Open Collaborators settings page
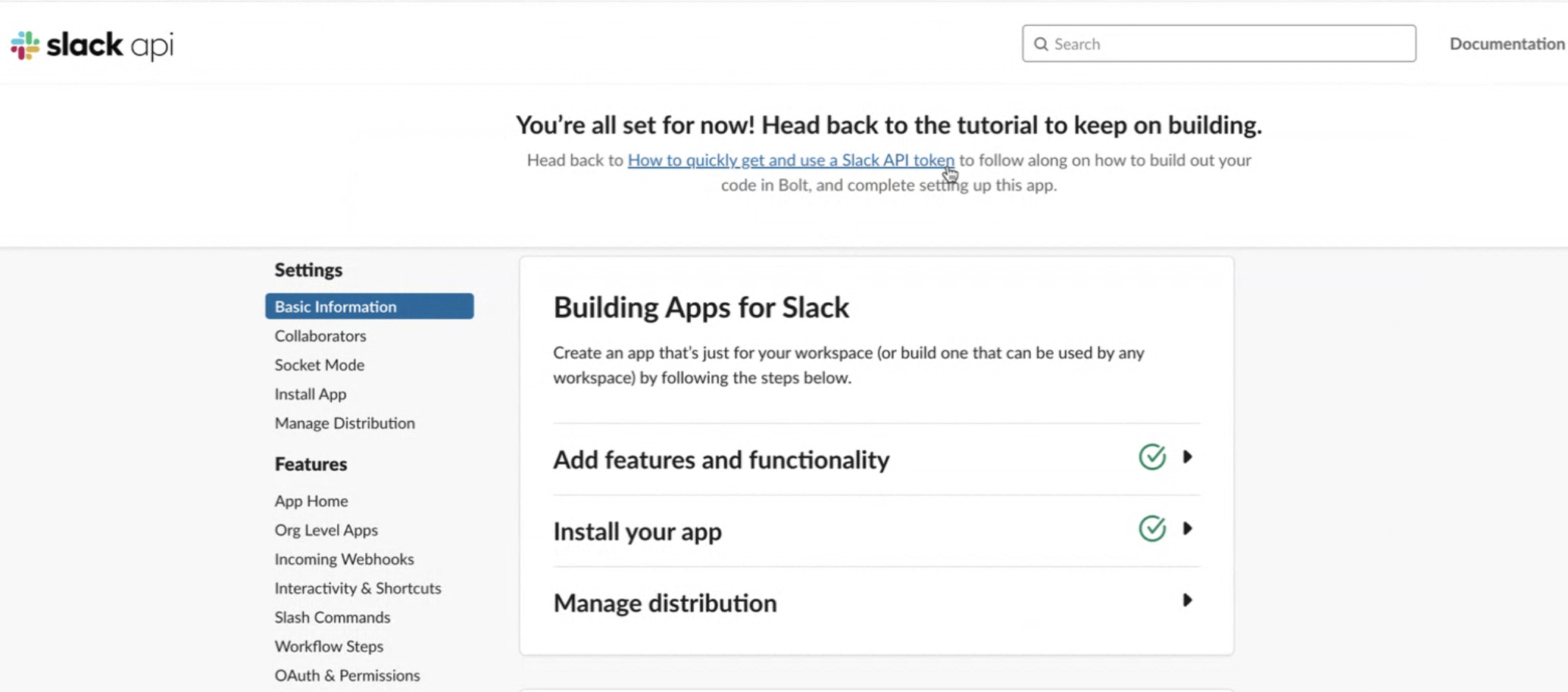Viewport: 1568px width, 692px height. 320,335
